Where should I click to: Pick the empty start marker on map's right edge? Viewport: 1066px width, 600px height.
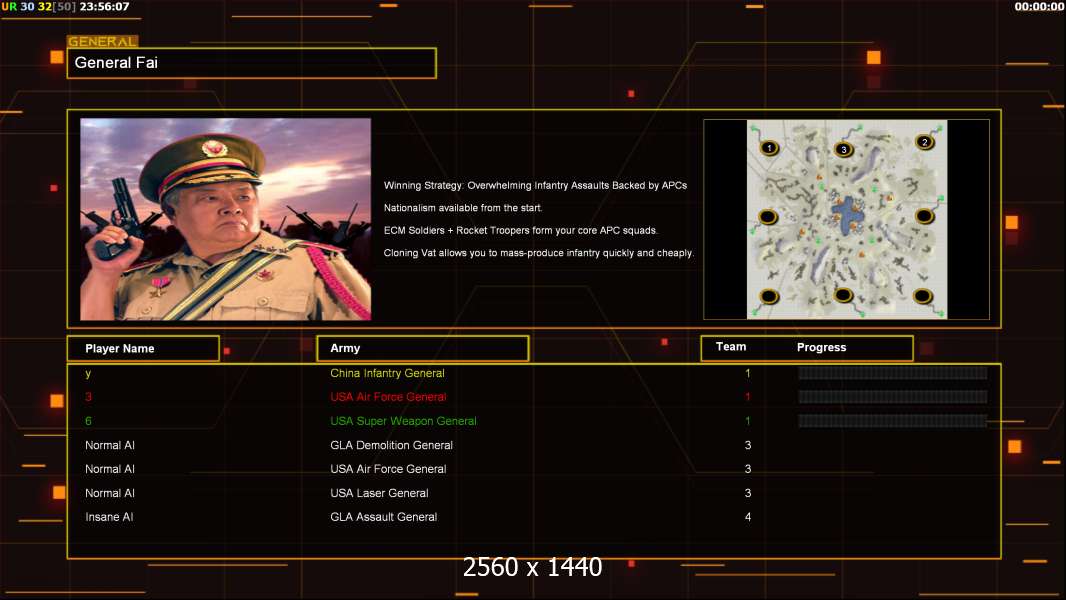tap(923, 216)
